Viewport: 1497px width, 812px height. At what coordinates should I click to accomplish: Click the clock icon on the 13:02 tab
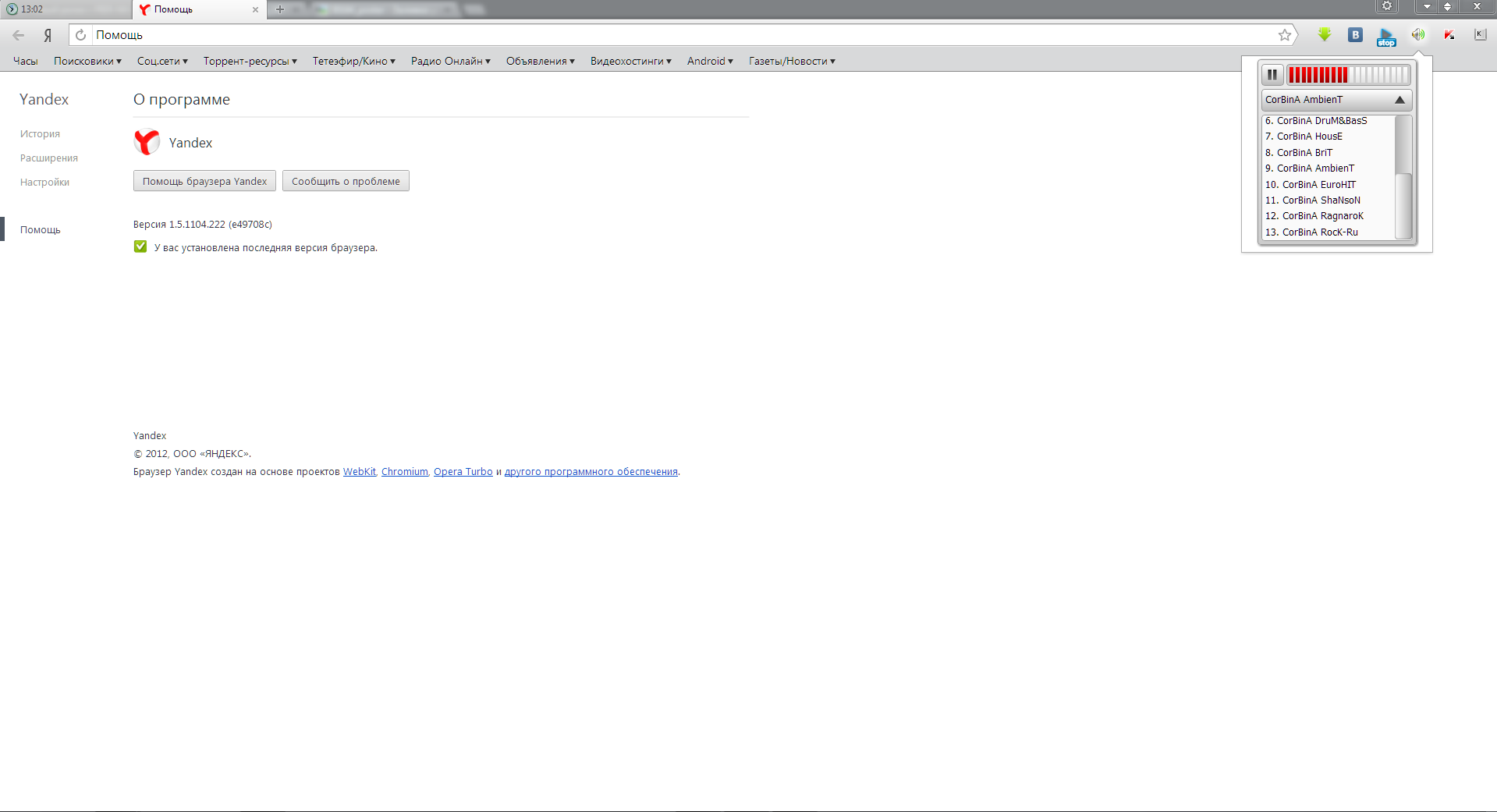(12, 9)
